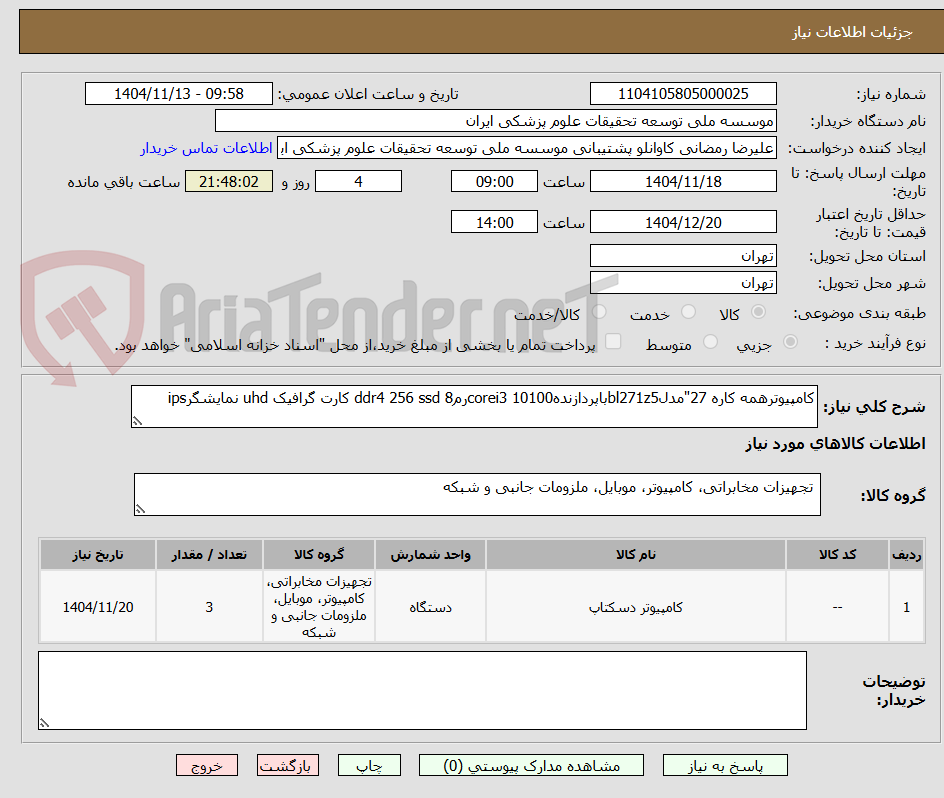Click the 'طبقه بندی موضوعی:' label

click(860, 313)
